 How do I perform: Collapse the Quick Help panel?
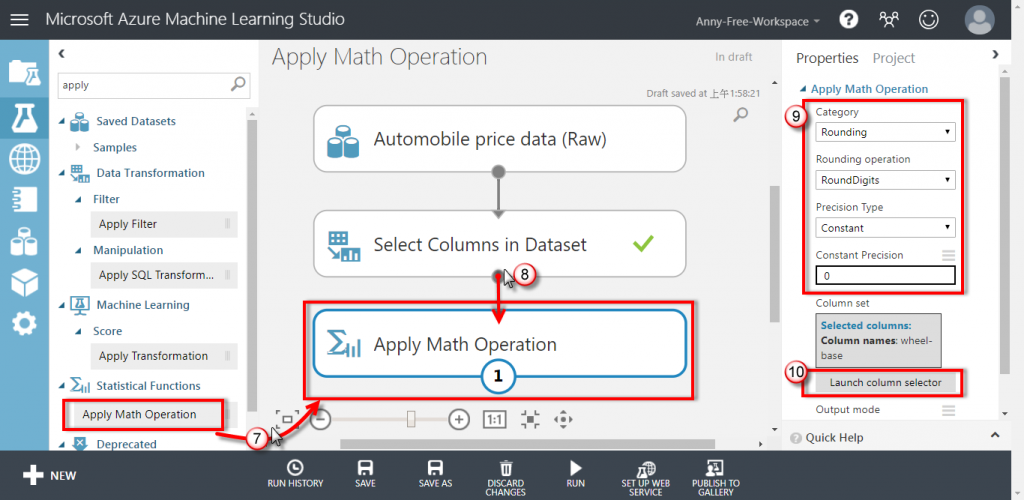(995, 435)
